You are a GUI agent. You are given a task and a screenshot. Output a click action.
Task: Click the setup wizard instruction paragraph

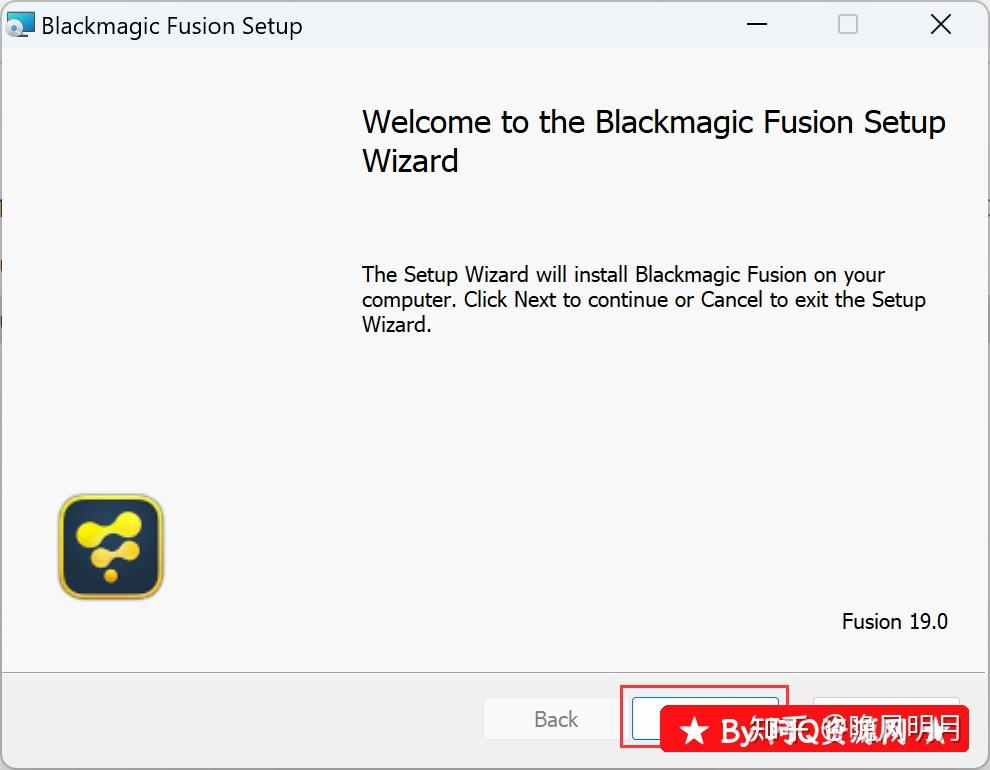click(x=643, y=299)
